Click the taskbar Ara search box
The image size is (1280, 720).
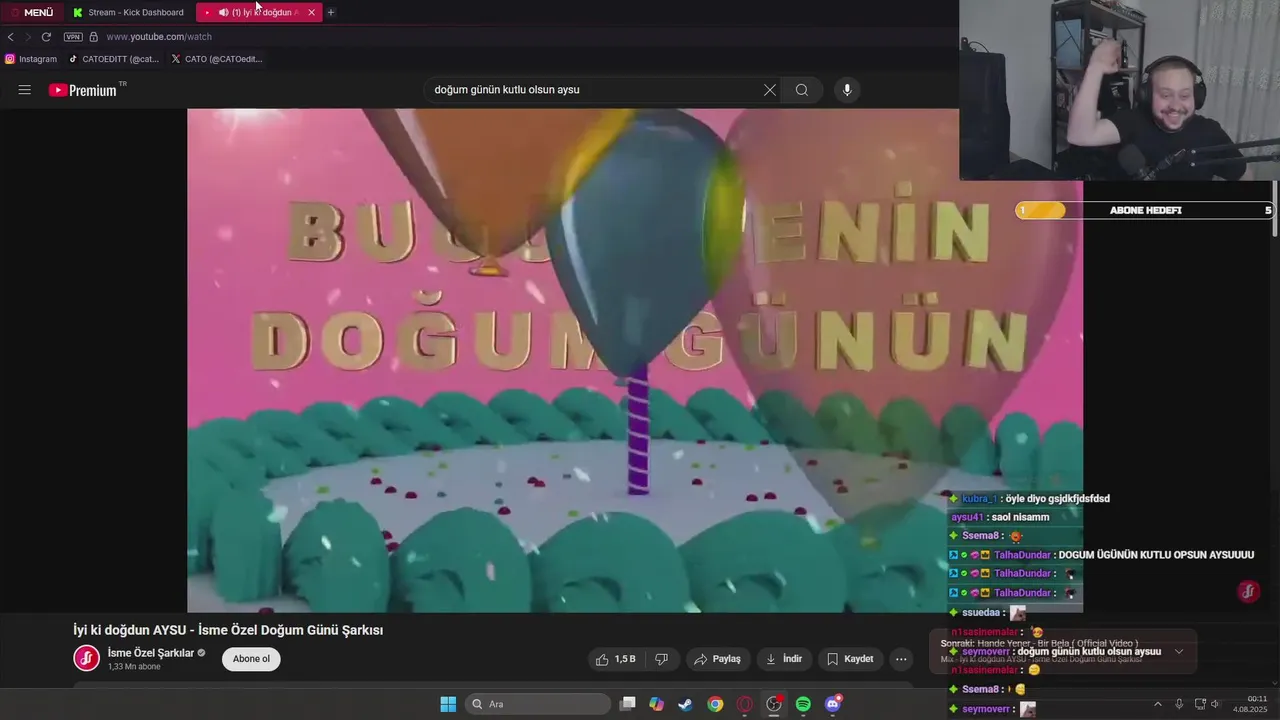[x=539, y=704]
